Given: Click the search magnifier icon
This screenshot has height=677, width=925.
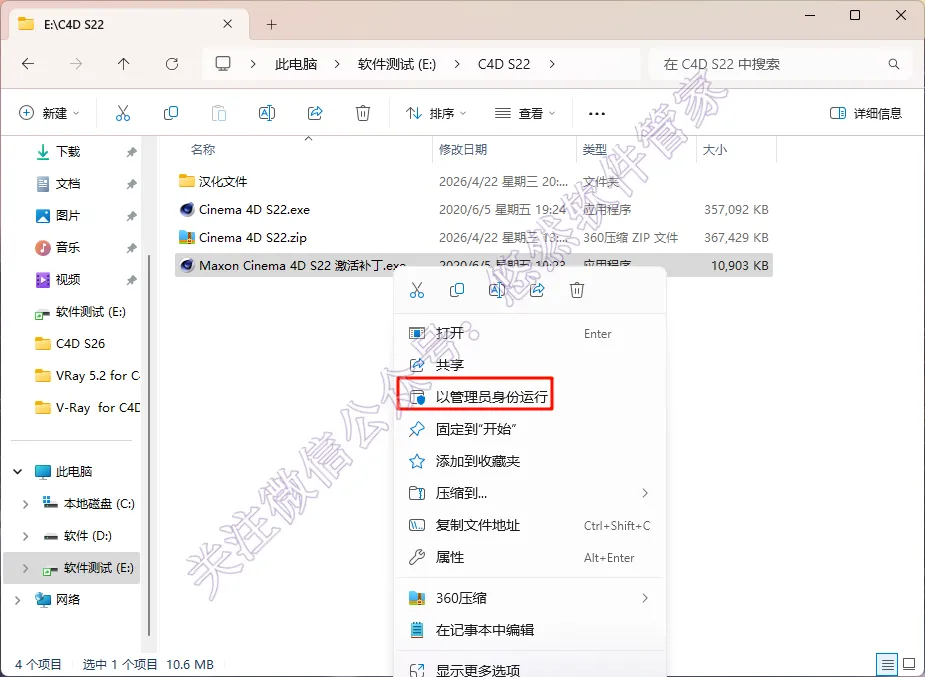Looking at the screenshot, I should pyautogui.click(x=894, y=64).
